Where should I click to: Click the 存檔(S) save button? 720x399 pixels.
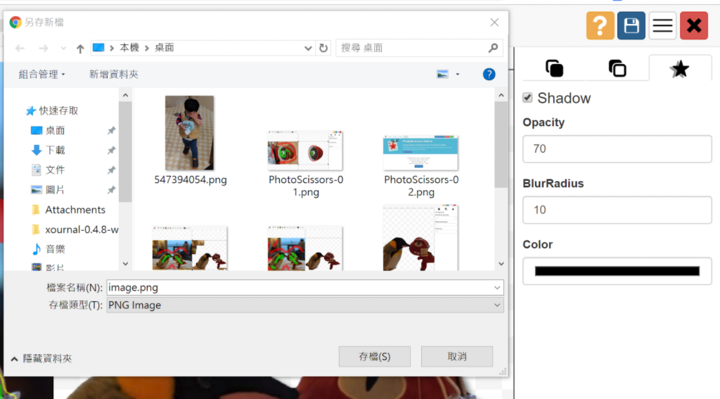point(375,356)
